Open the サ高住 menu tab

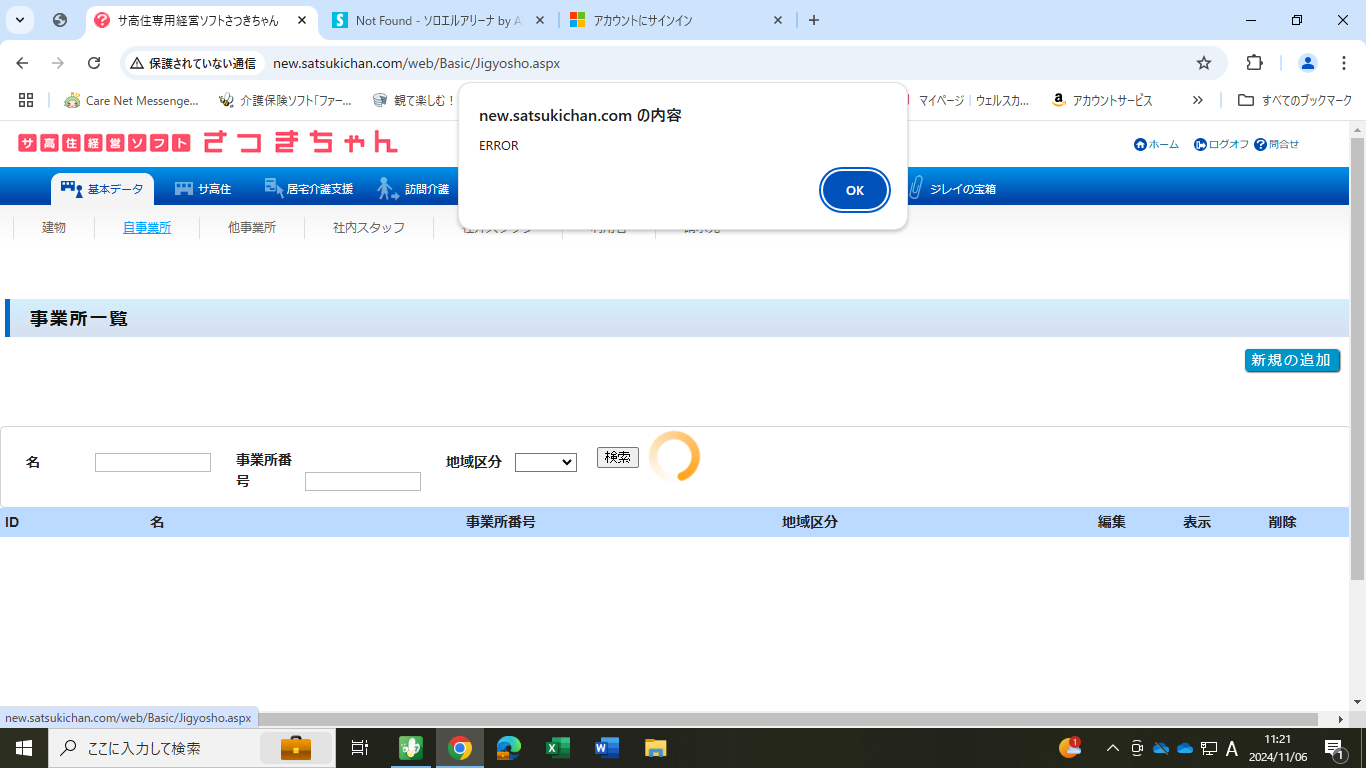pyautogui.click(x=203, y=189)
